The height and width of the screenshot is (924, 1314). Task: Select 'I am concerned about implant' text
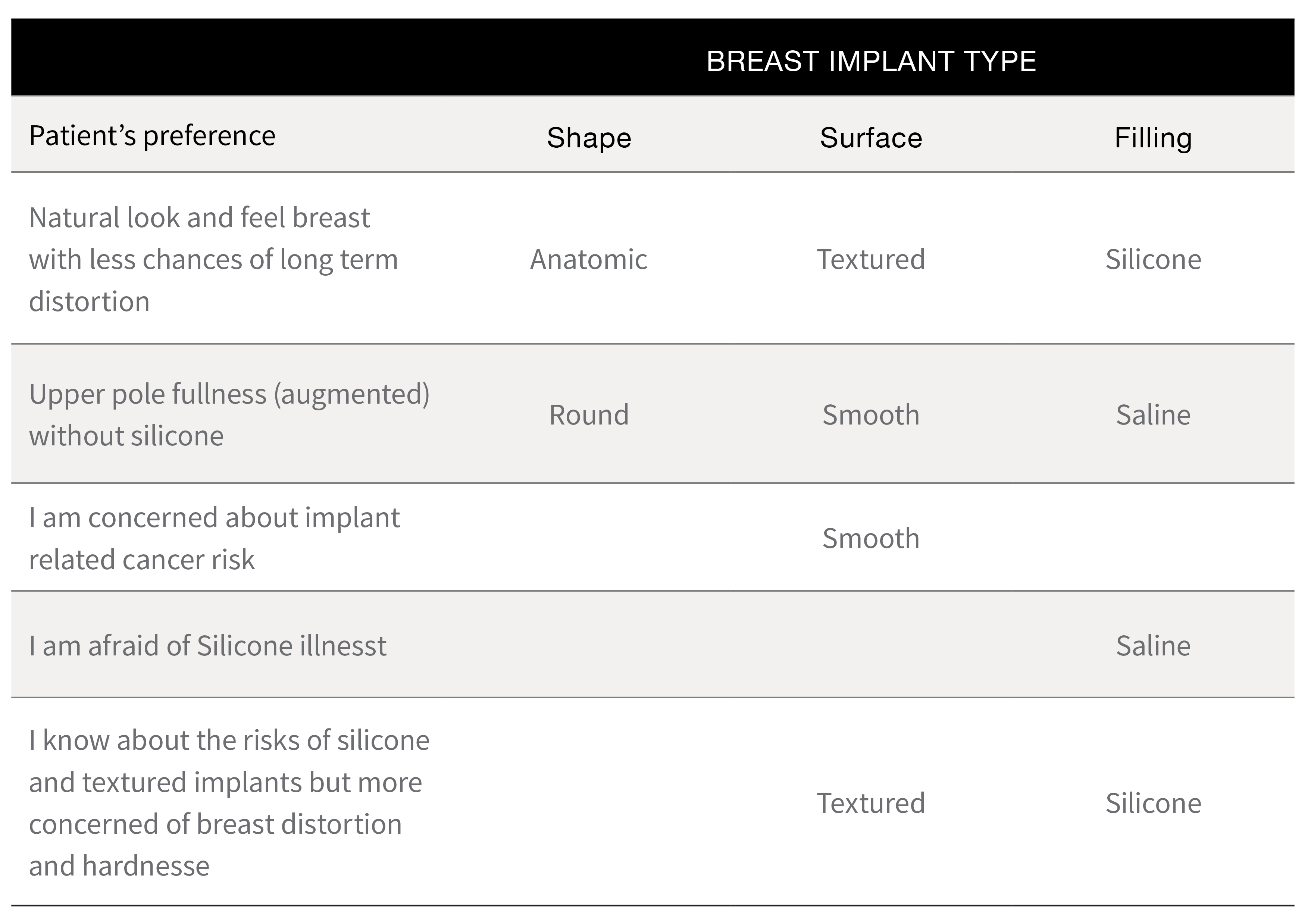[x=215, y=517]
